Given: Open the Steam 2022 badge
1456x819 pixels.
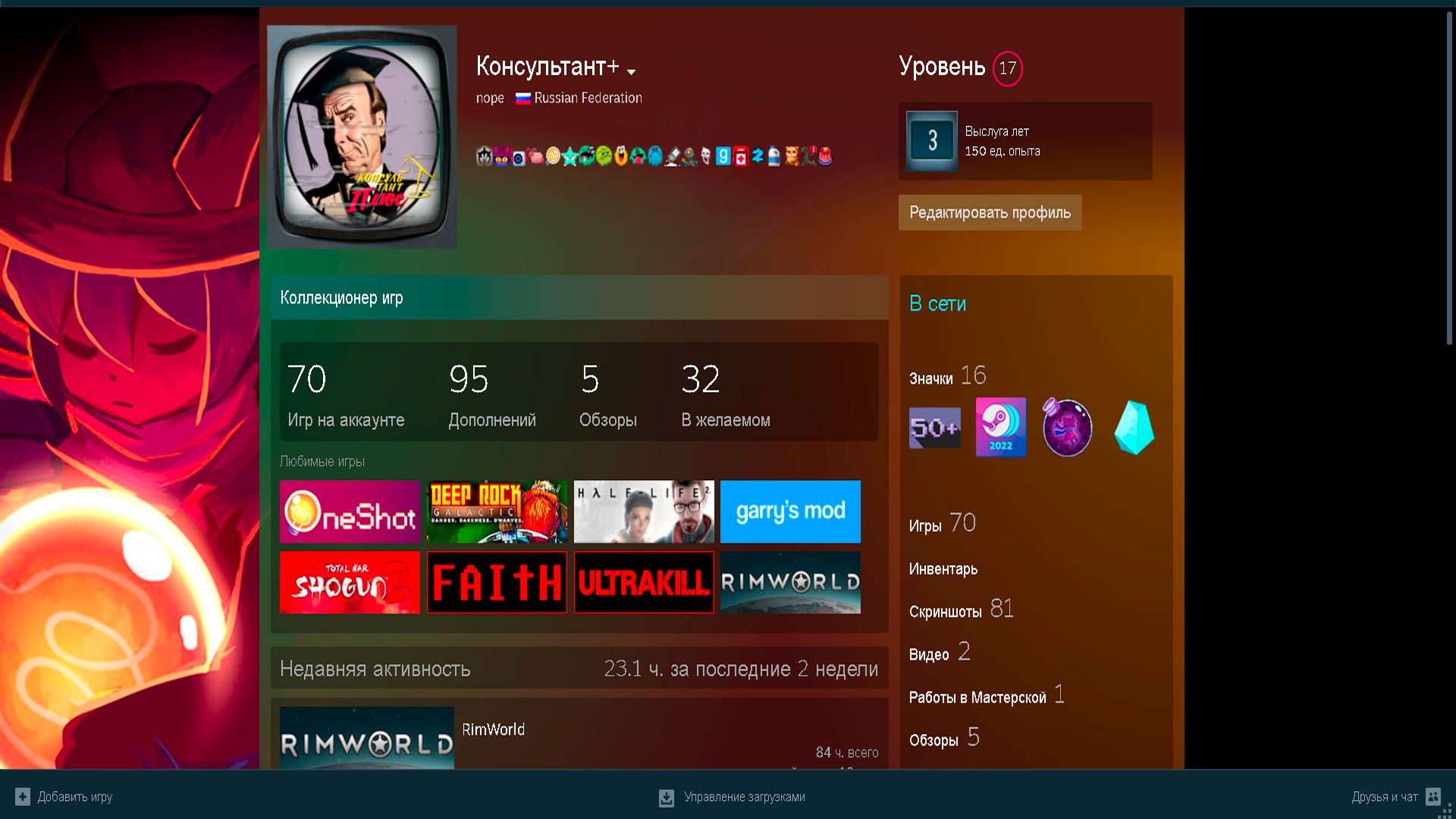Looking at the screenshot, I should tap(1000, 427).
